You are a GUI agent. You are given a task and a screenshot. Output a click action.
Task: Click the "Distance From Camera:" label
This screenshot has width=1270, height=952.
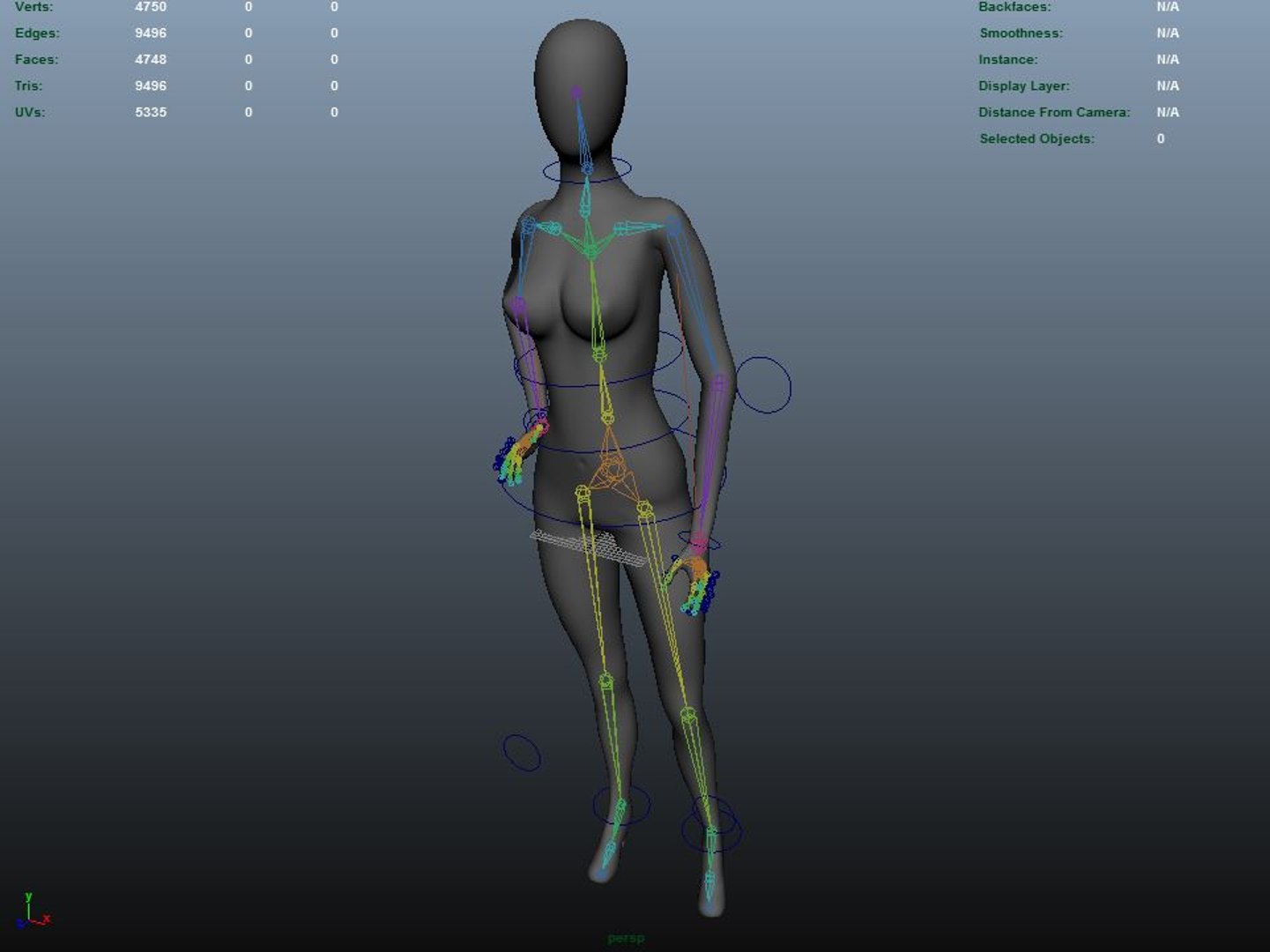(x=1053, y=112)
